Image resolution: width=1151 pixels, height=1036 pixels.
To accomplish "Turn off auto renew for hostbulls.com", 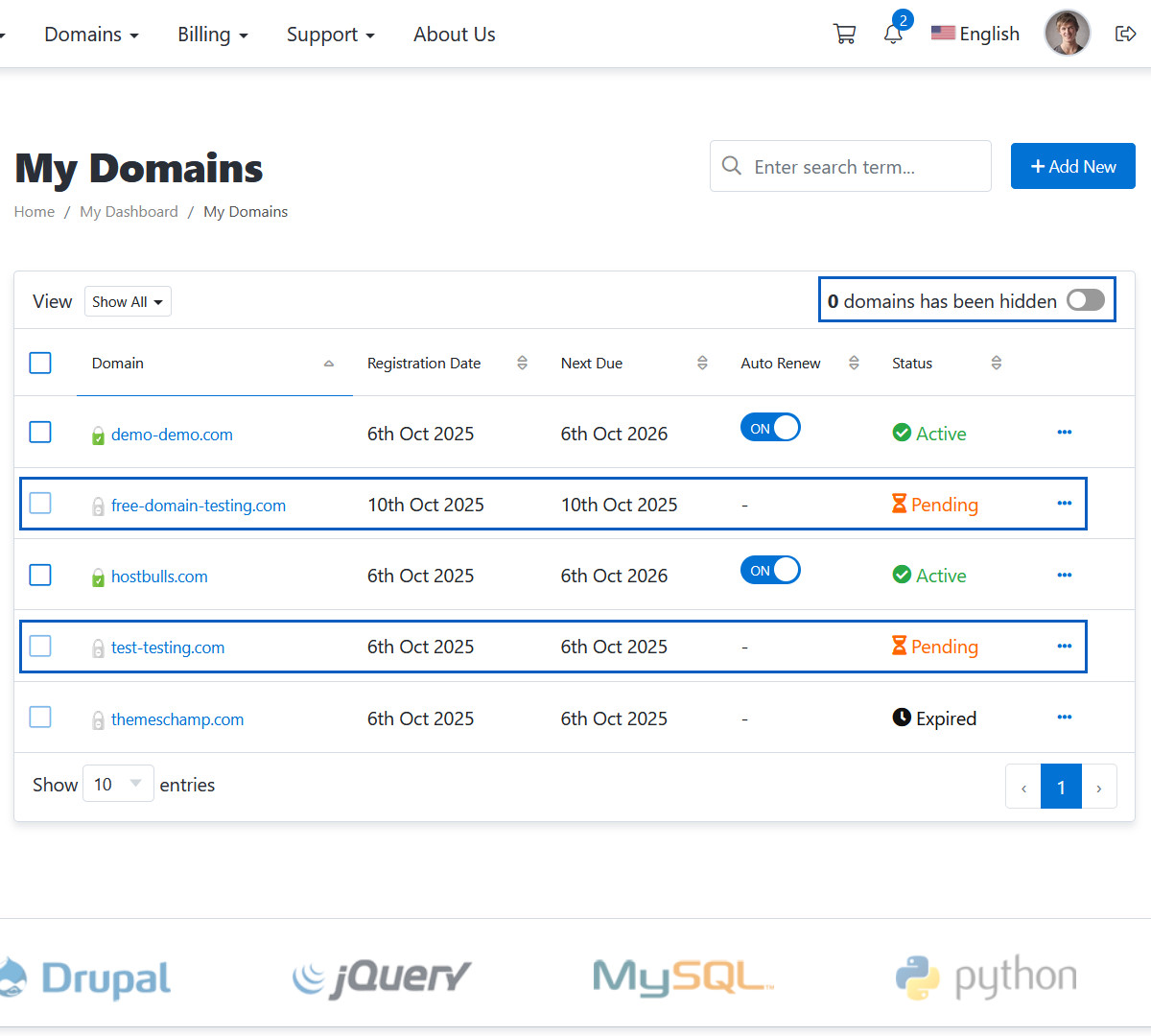I will [770, 570].
